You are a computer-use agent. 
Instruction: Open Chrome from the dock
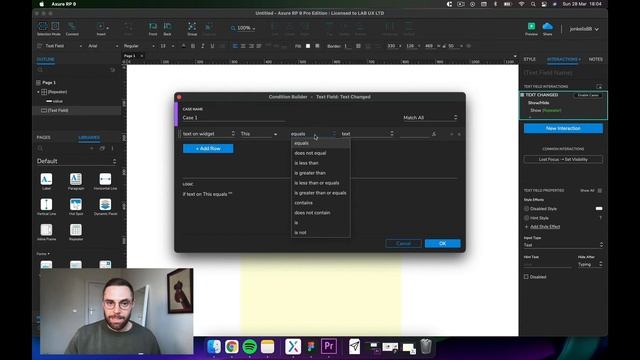coord(231,347)
